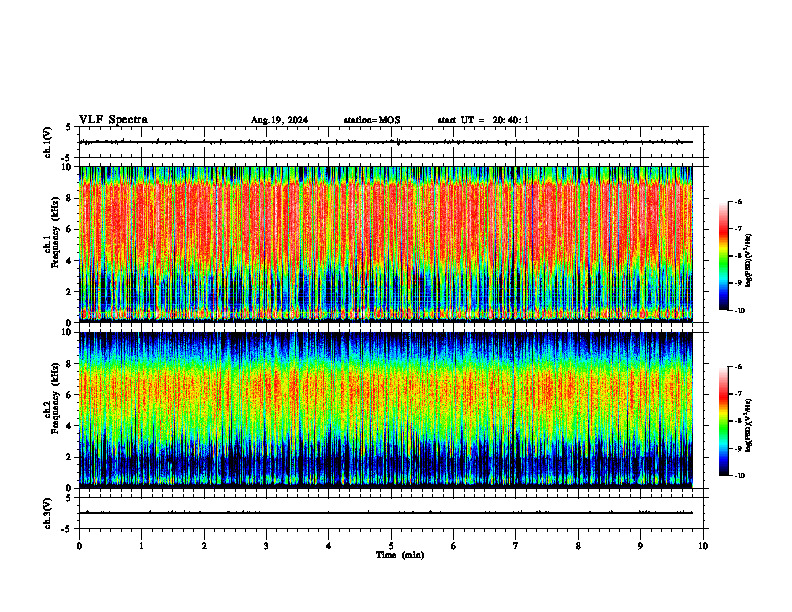This screenshot has height=612, width=792.
Task: Click inside the ch.2 spectrogram panel
Action: [x=386, y=410]
